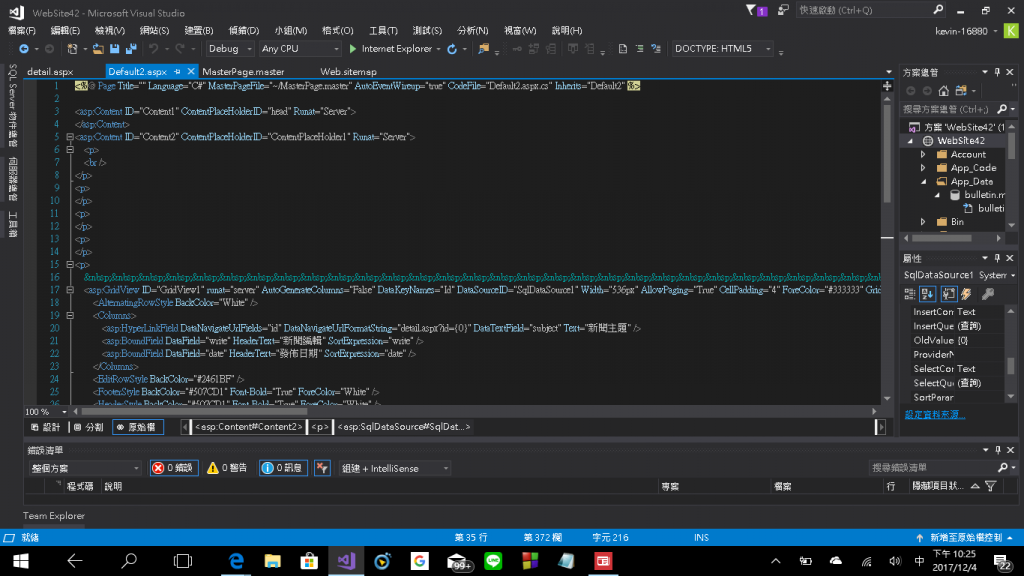Show events with the lightning bolt icon
1024x576 pixels.
coord(967,294)
